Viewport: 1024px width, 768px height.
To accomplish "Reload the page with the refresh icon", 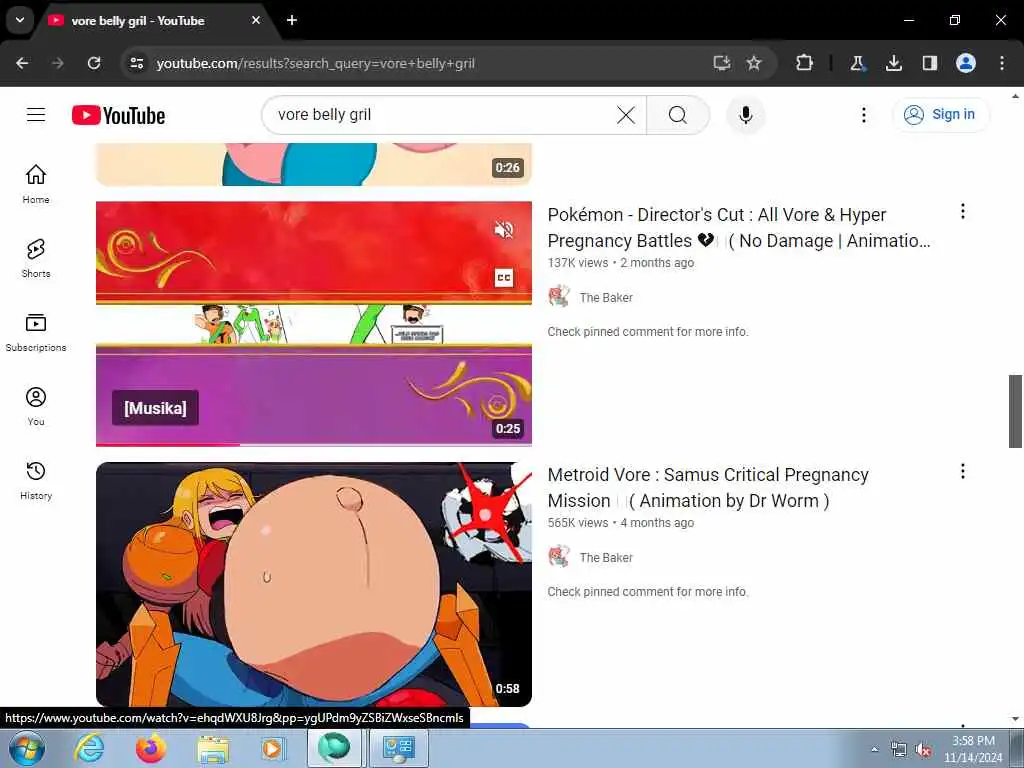I will coord(94,63).
